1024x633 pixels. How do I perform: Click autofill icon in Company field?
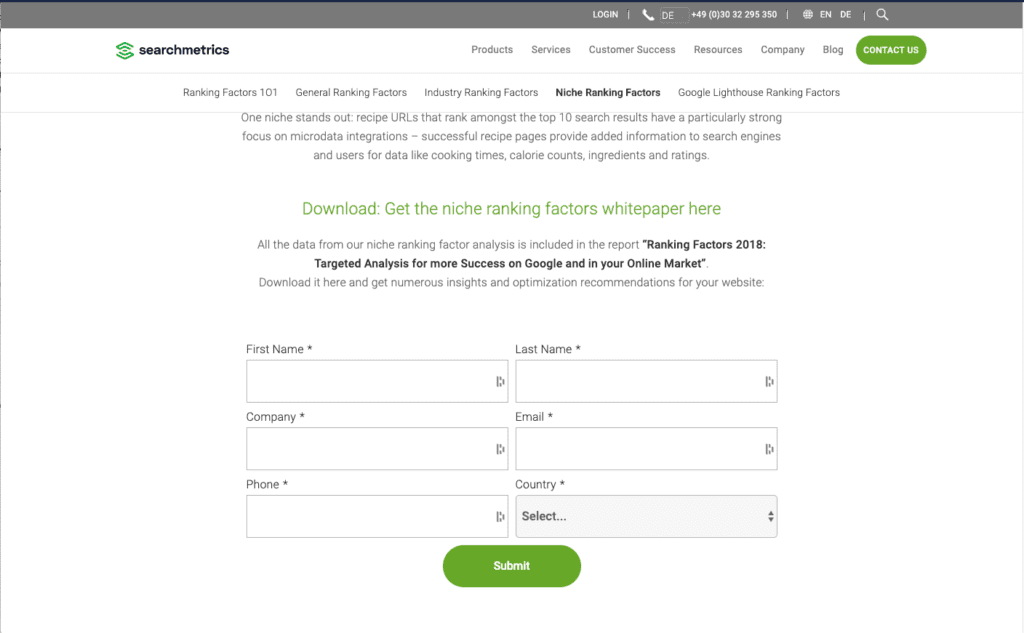click(500, 449)
